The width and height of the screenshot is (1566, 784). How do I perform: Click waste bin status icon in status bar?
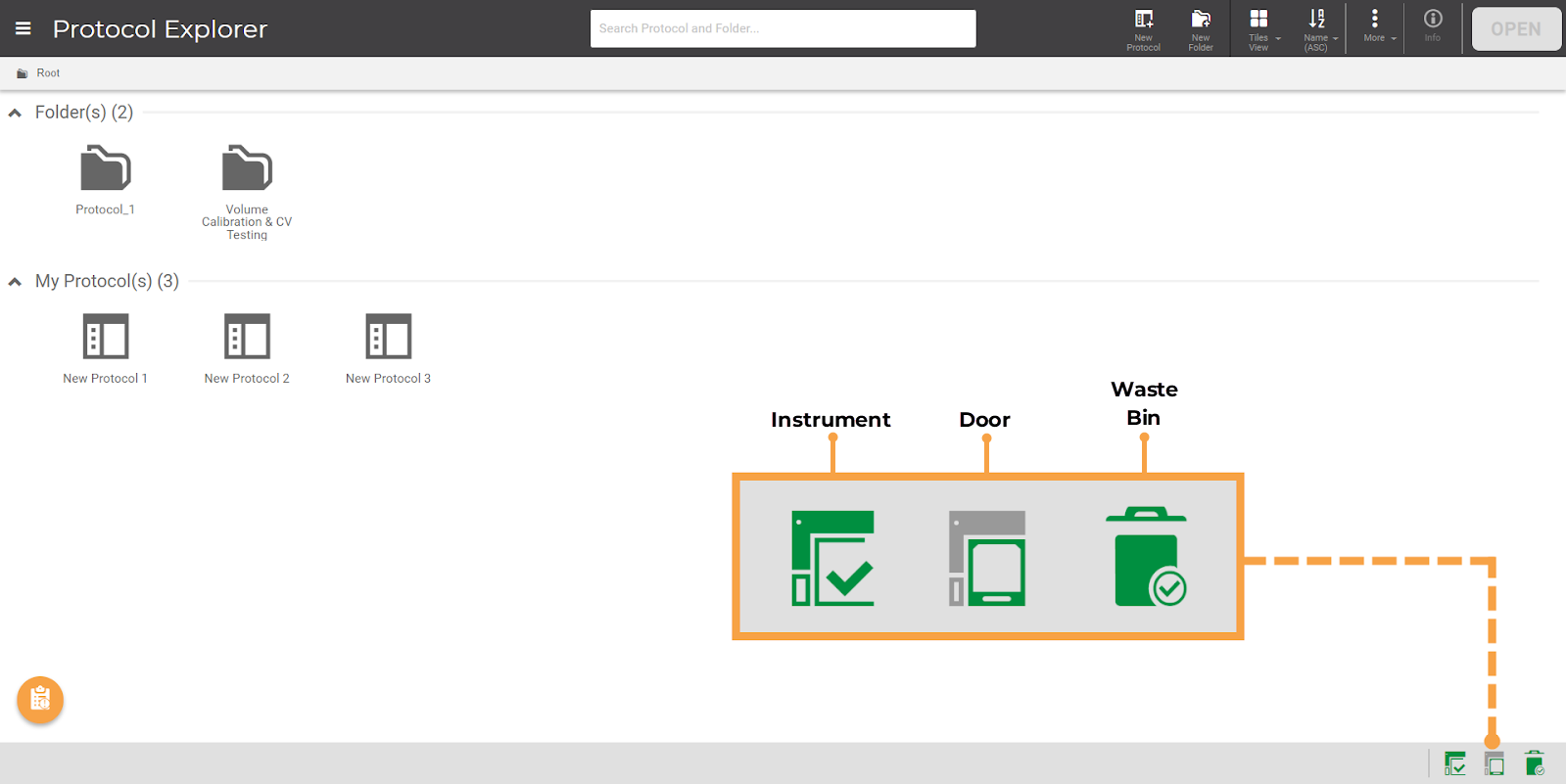1534,763
